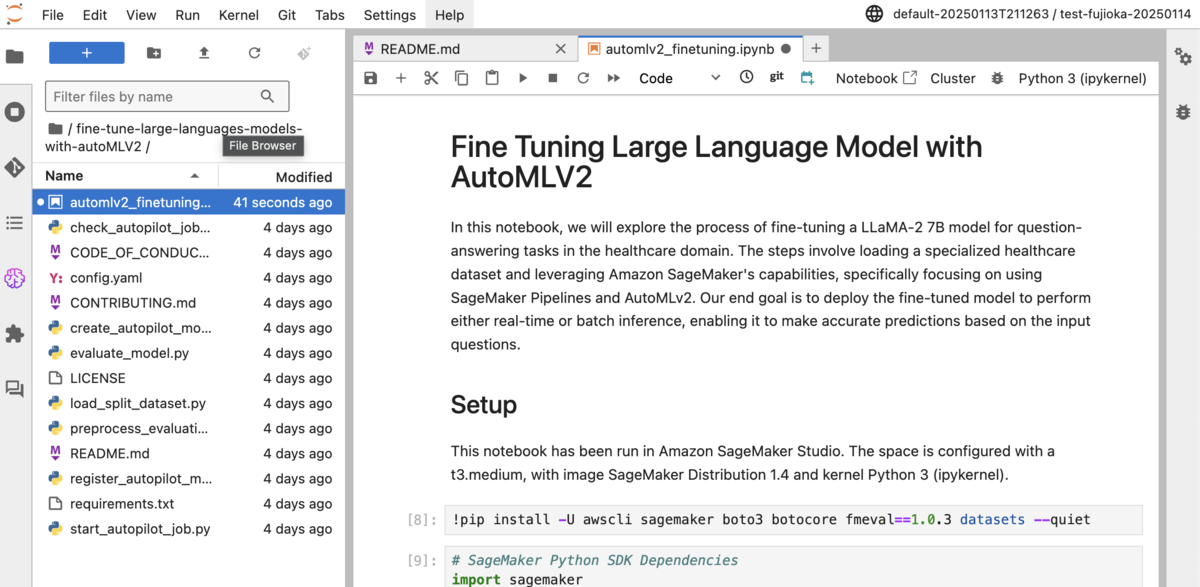This screenshot has height=587, width=1200.
Task: Cut the selected cell with scissors icon
Action: [x=431, y=78]
